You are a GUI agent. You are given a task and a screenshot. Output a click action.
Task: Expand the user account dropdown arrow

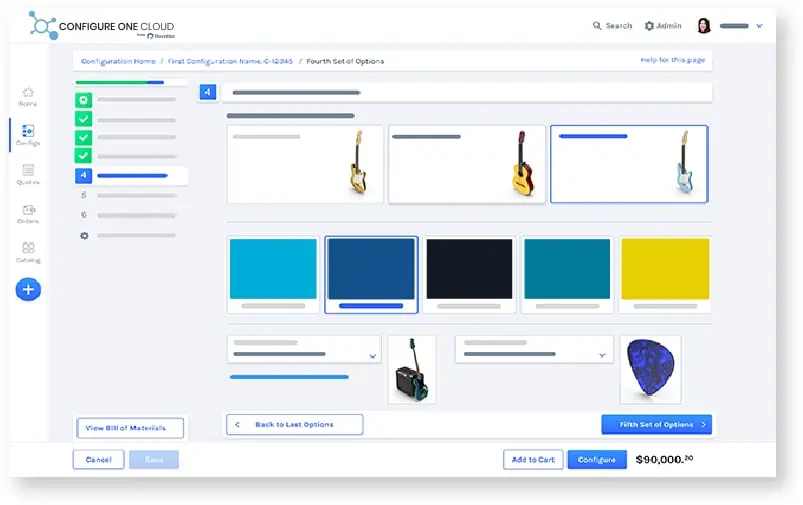tap(759, 26)
